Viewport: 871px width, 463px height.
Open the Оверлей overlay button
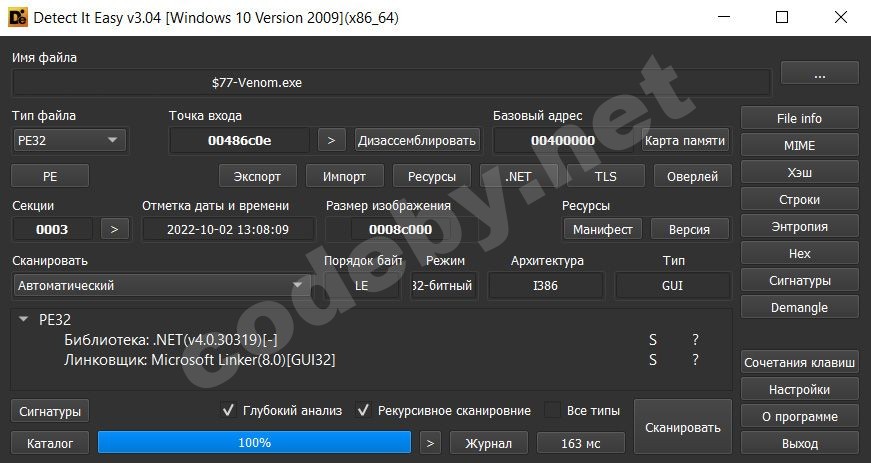tap(693, 177)
